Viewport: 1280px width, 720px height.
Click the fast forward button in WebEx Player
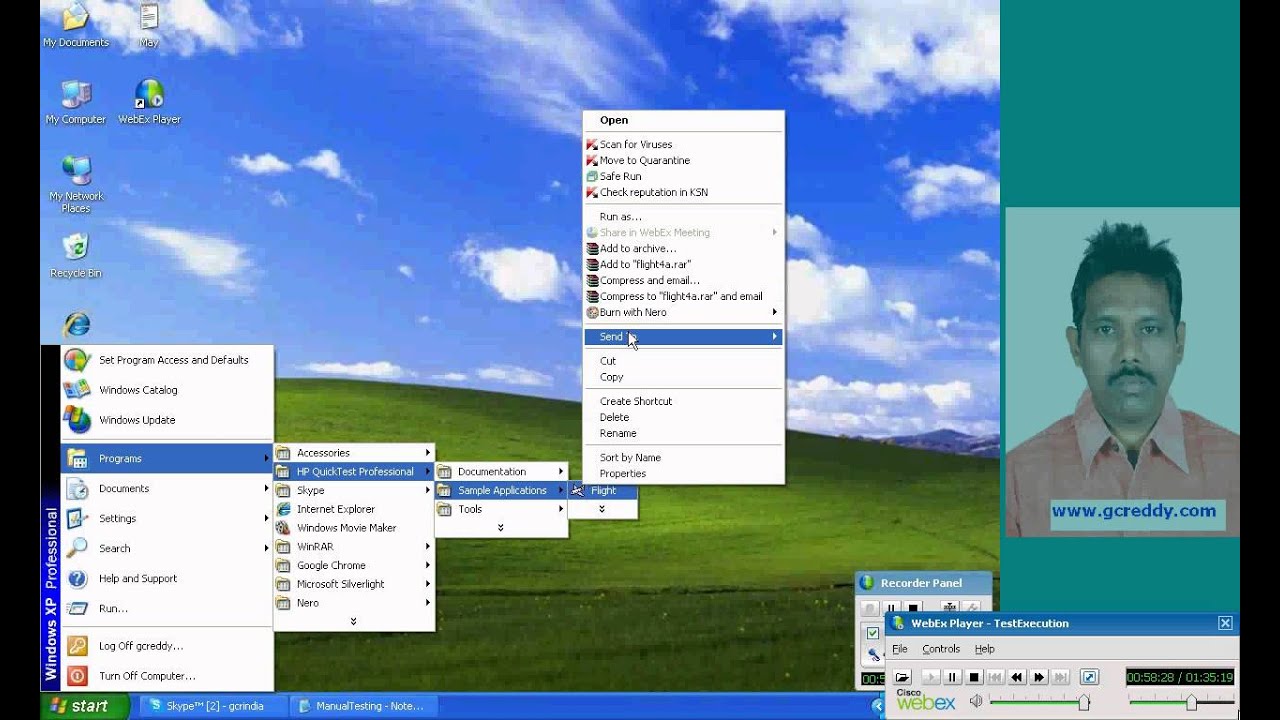(1039, 677)
